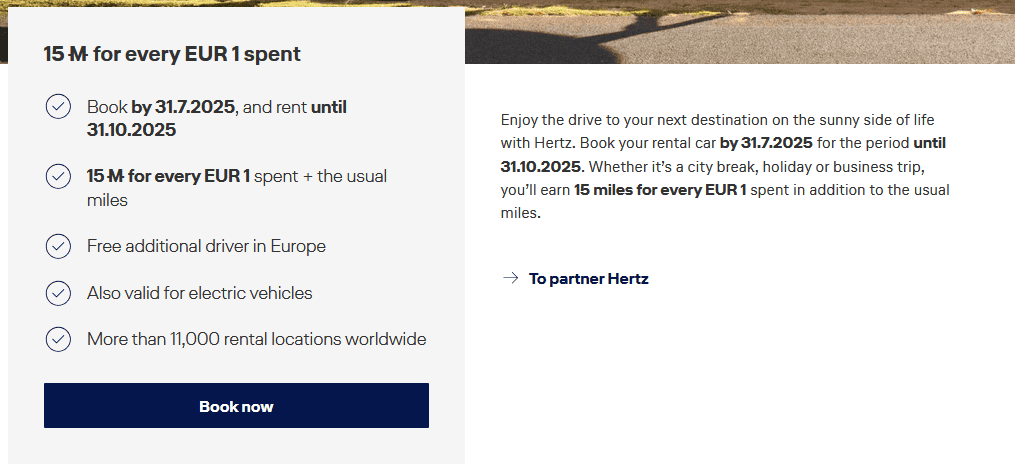This screenshot has width=1015, height=467.
Task: Click checkmark icon beside booking deadline item
Action: tap(58, 106)
